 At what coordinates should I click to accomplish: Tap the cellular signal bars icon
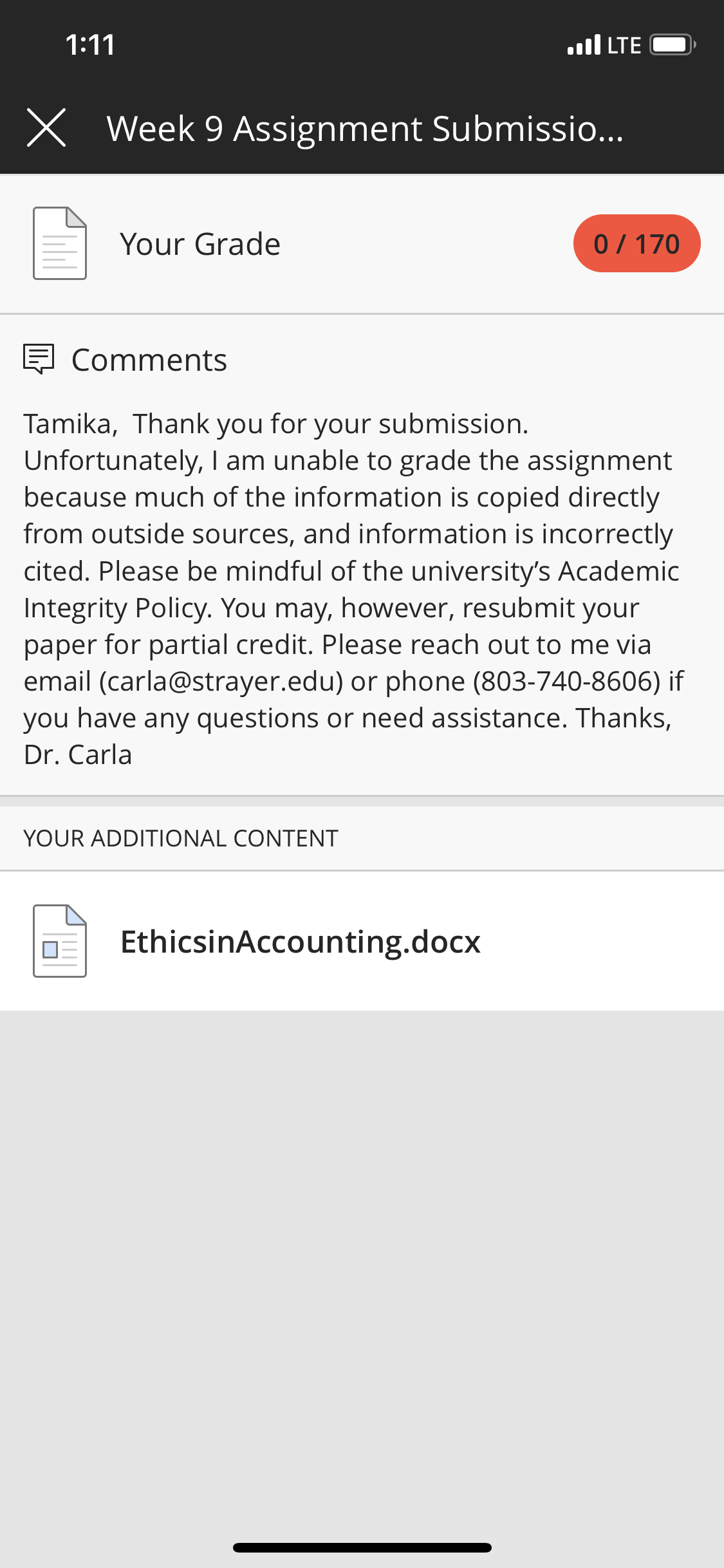pos(584,45)
